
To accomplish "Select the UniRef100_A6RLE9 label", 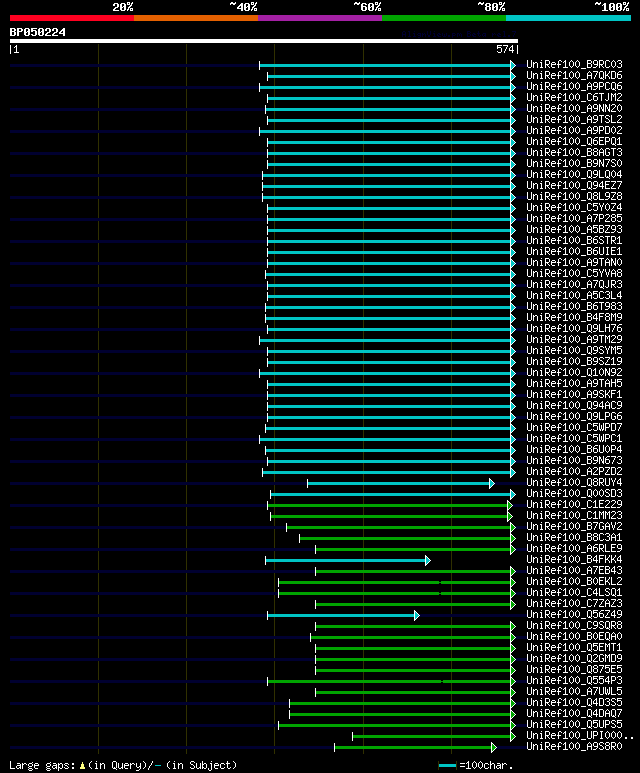I will point(574,549).
